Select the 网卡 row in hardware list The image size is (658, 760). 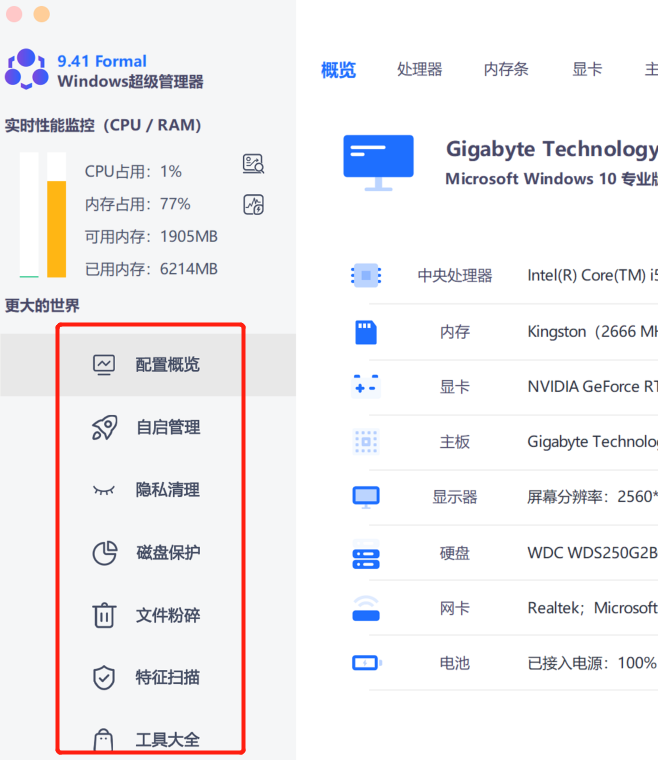coord(455,608)
